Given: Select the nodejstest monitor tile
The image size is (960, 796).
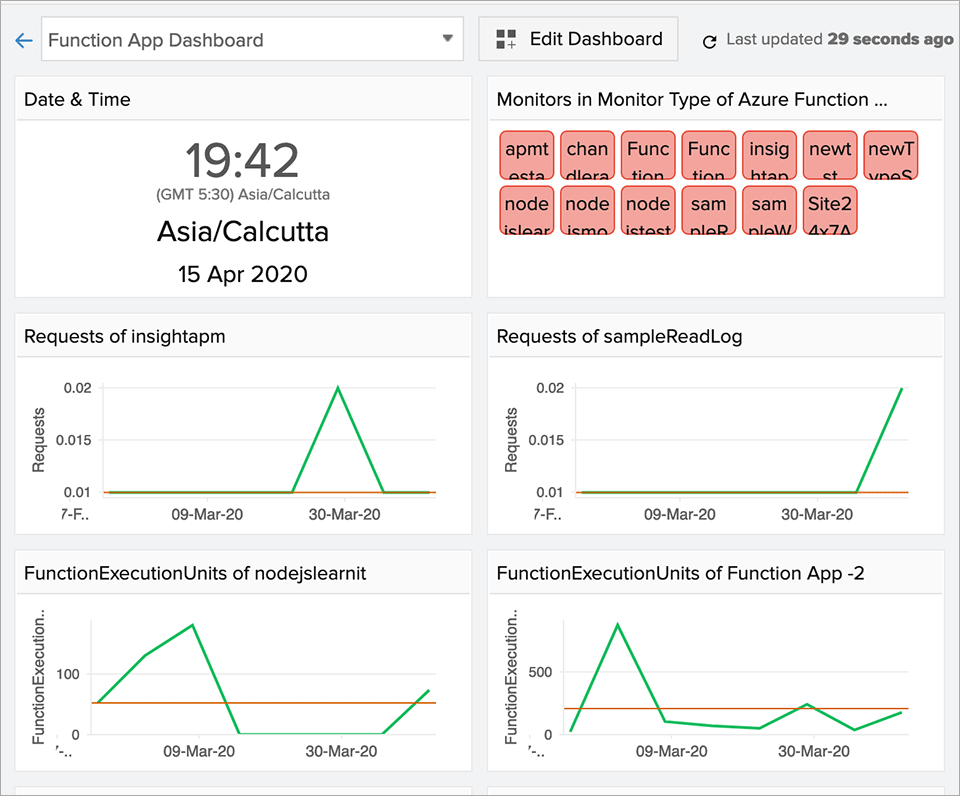Looking at the screenshot, I should coord(647,210).
